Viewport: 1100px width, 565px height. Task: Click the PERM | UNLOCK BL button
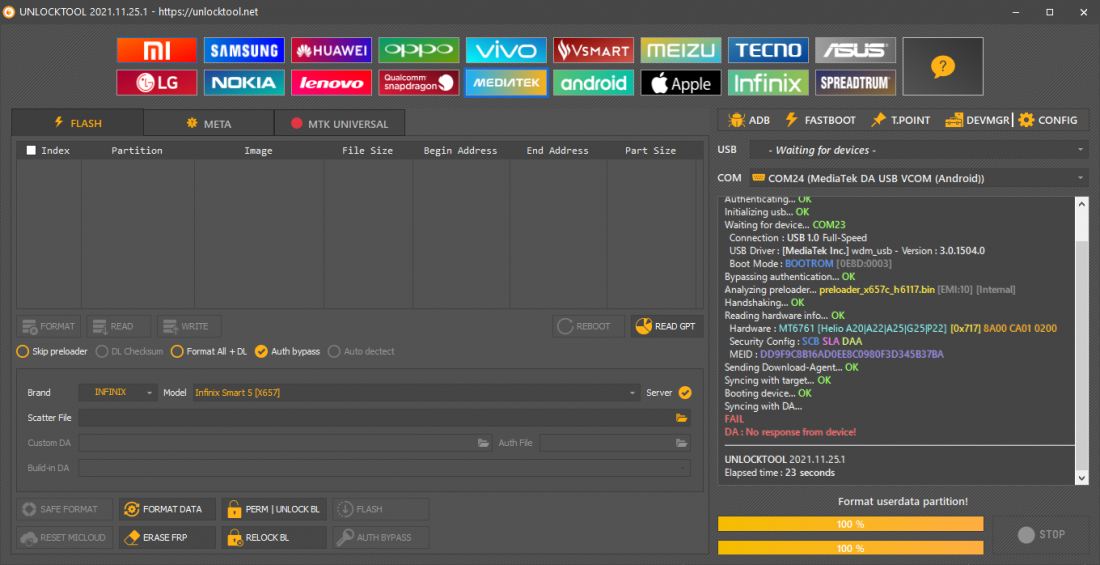pos(274,509)
